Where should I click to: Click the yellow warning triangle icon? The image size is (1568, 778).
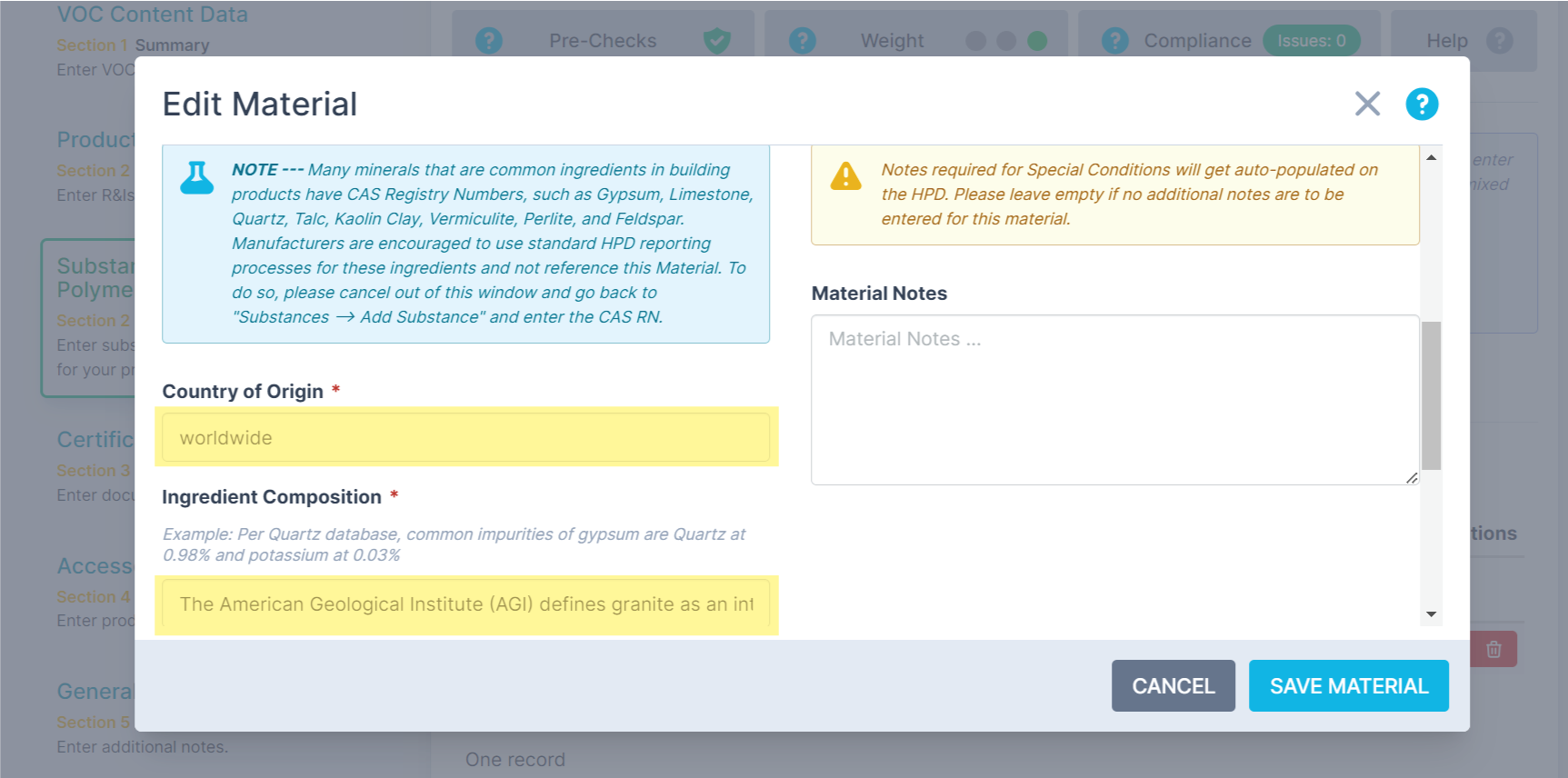[845, 175]
